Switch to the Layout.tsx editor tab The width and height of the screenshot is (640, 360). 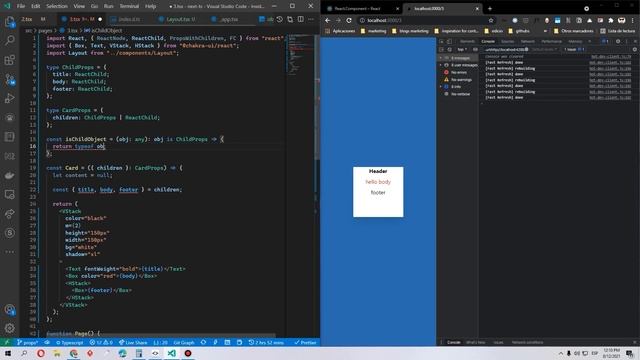tap(177, 19)
